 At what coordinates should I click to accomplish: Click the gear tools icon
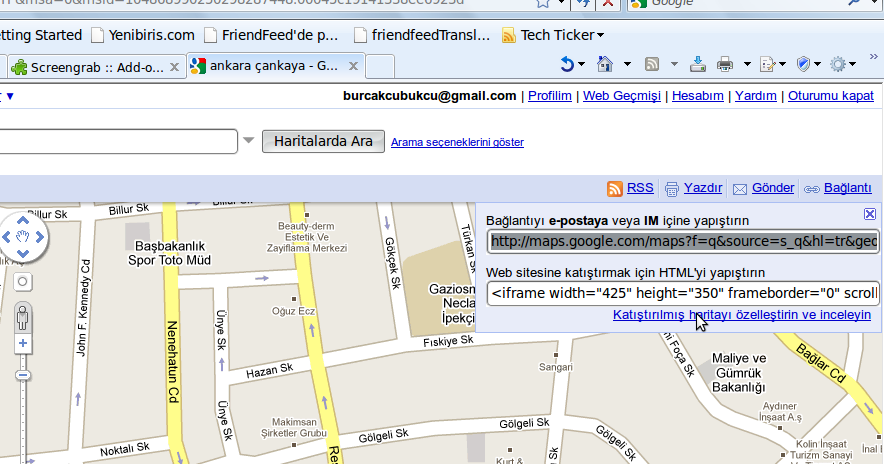coord(838,64)
